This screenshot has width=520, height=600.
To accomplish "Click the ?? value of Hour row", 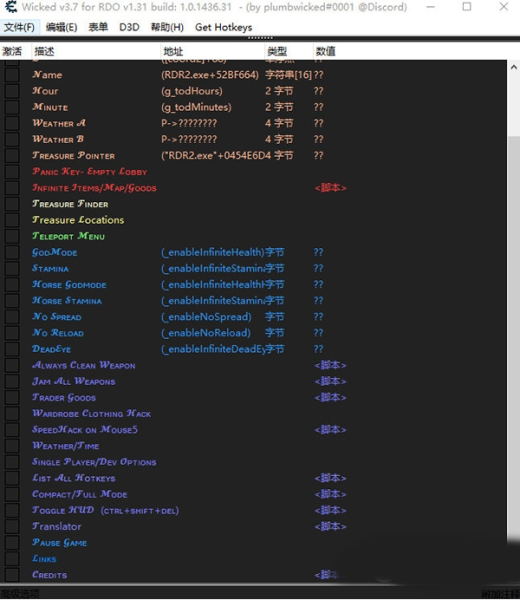I will pyautogui.click(x=318, y=91).
